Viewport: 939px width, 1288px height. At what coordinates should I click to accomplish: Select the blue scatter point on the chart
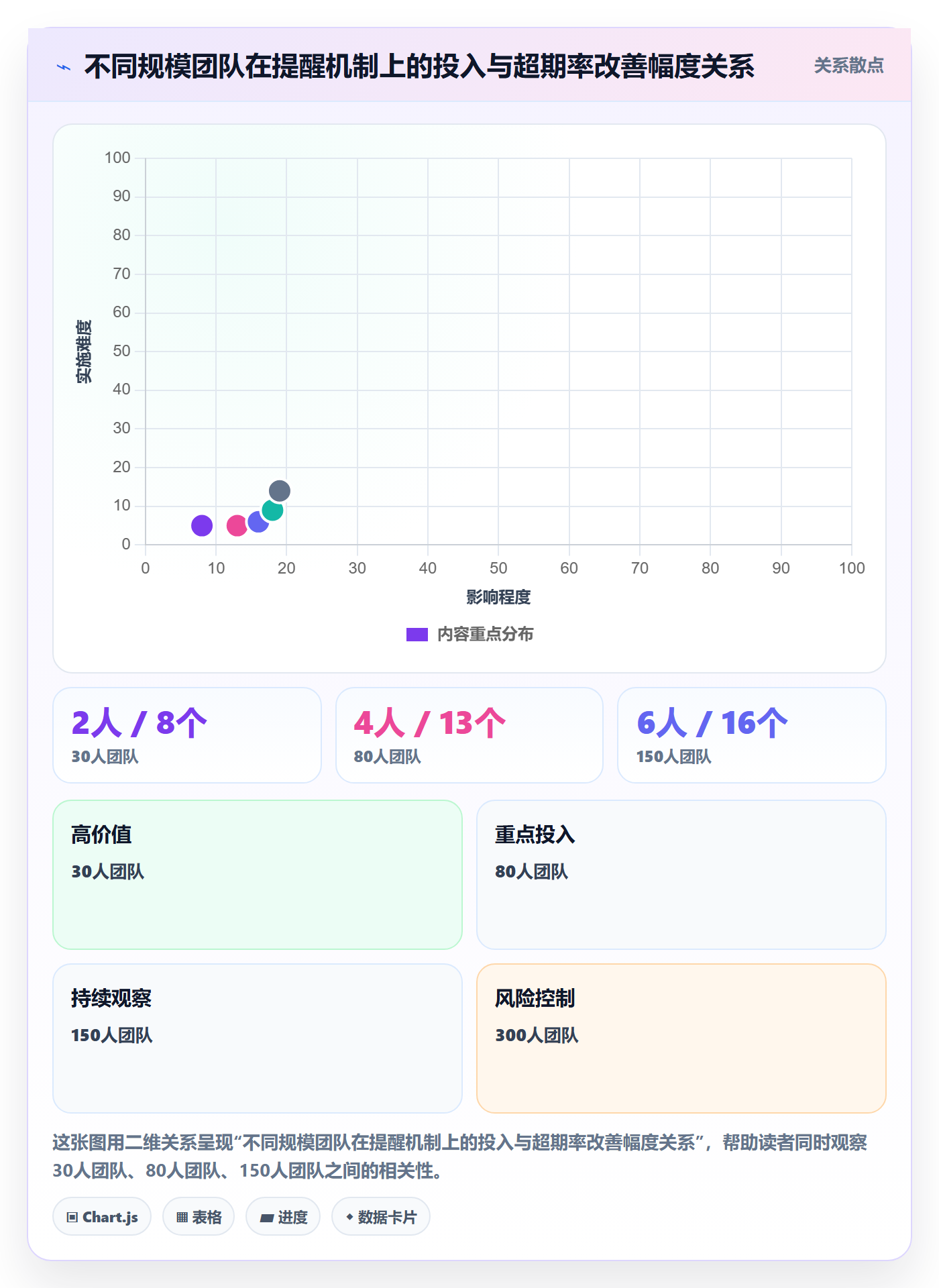click(x=258, y=521)
